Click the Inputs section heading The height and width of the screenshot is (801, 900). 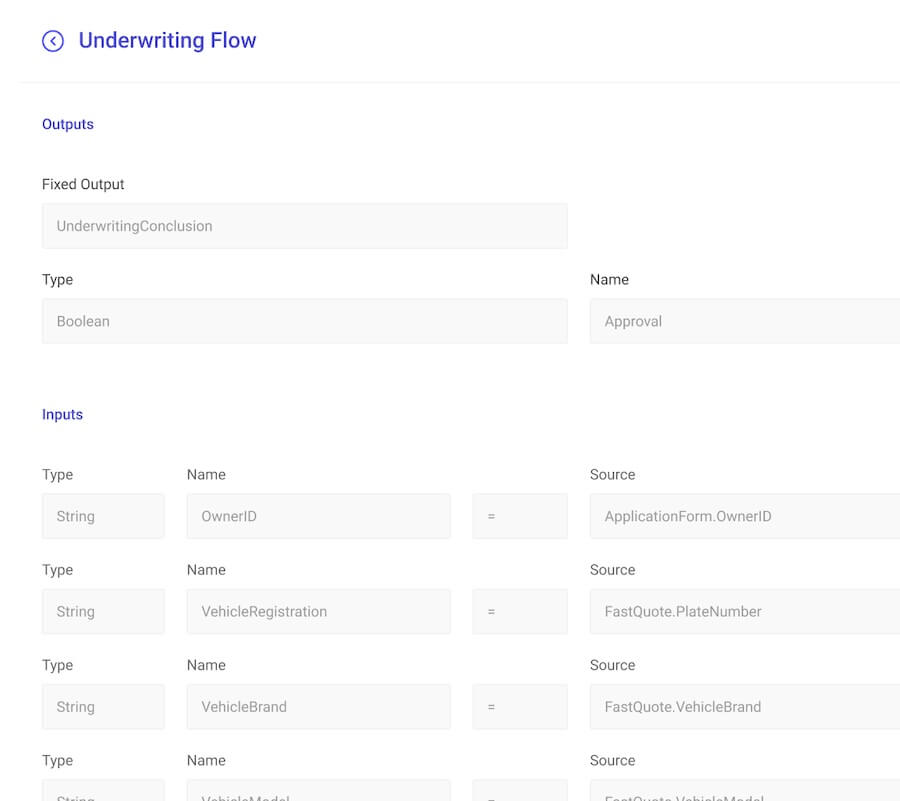click(62, 414)
